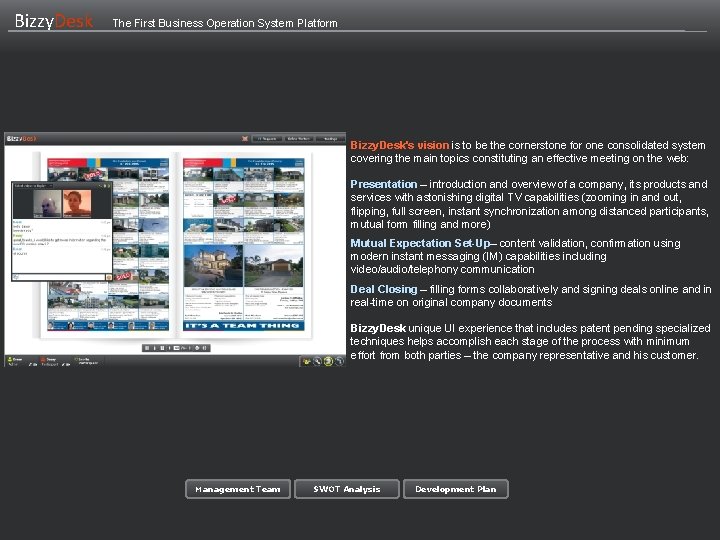Image resolution: width=720 pixels, height=540 pixels.
Task: Click the wrench tools icon in the embedded app's bottom bar
Action: tap(317, 361)
